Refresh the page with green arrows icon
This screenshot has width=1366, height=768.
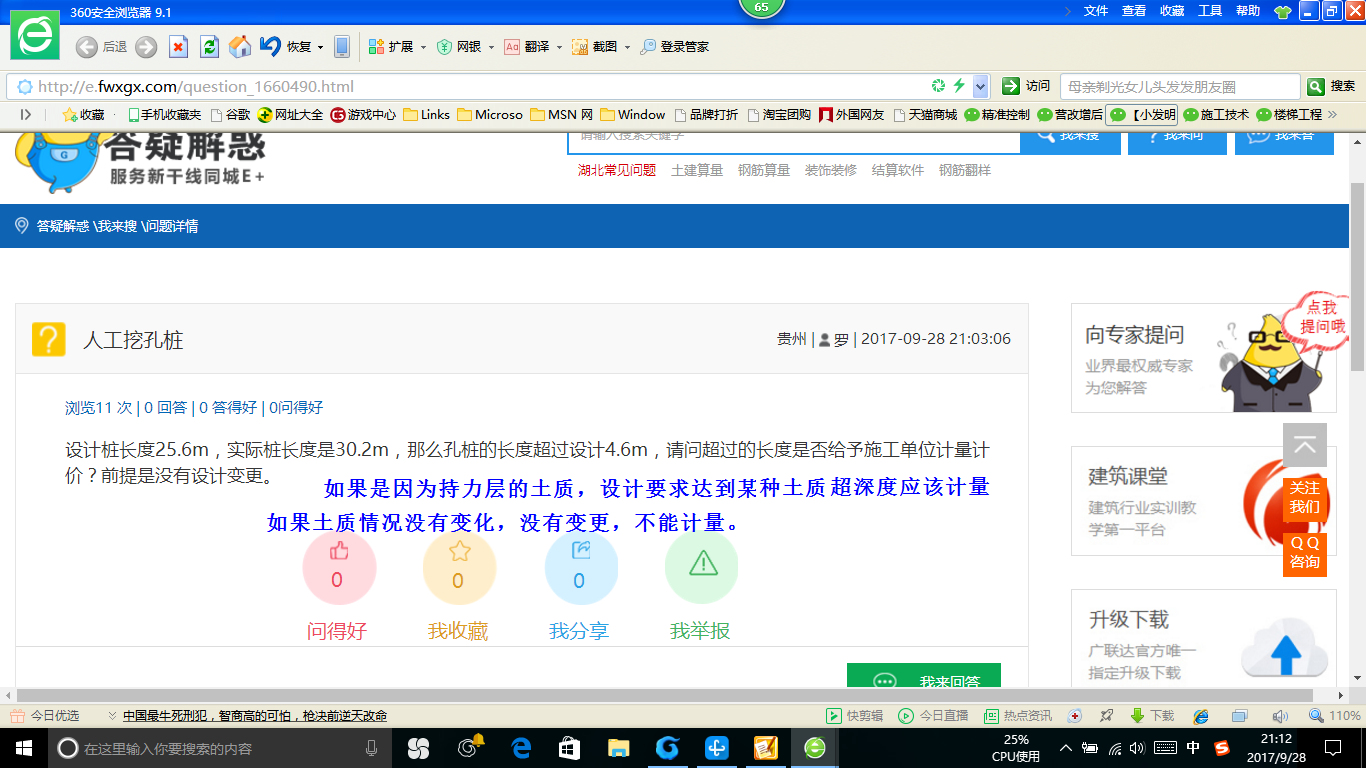point(209,47)
